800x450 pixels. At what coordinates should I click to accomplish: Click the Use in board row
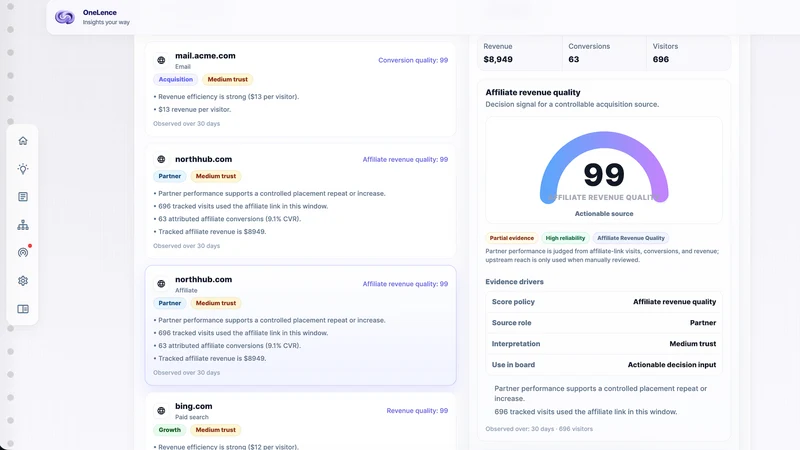[x=604, y=365]
